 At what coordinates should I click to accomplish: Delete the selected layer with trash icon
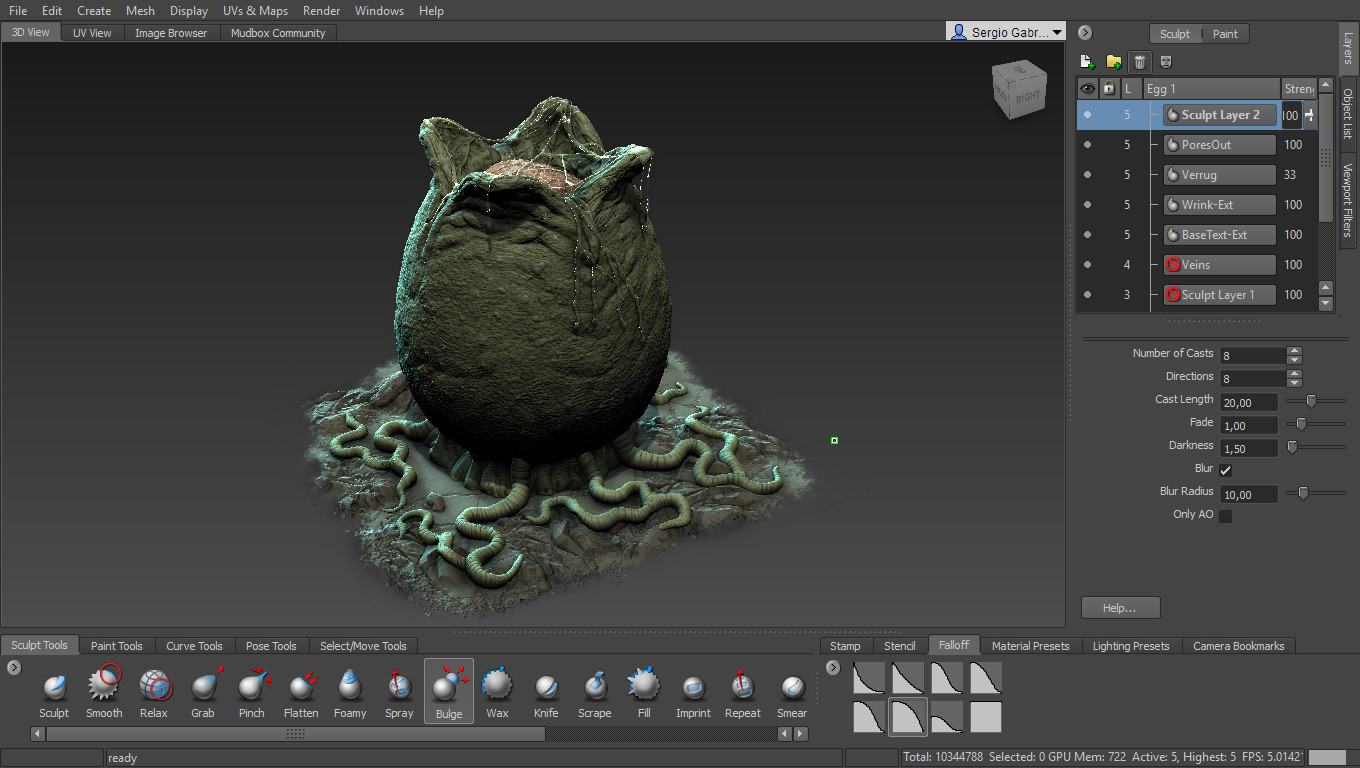pos(1139,61)
